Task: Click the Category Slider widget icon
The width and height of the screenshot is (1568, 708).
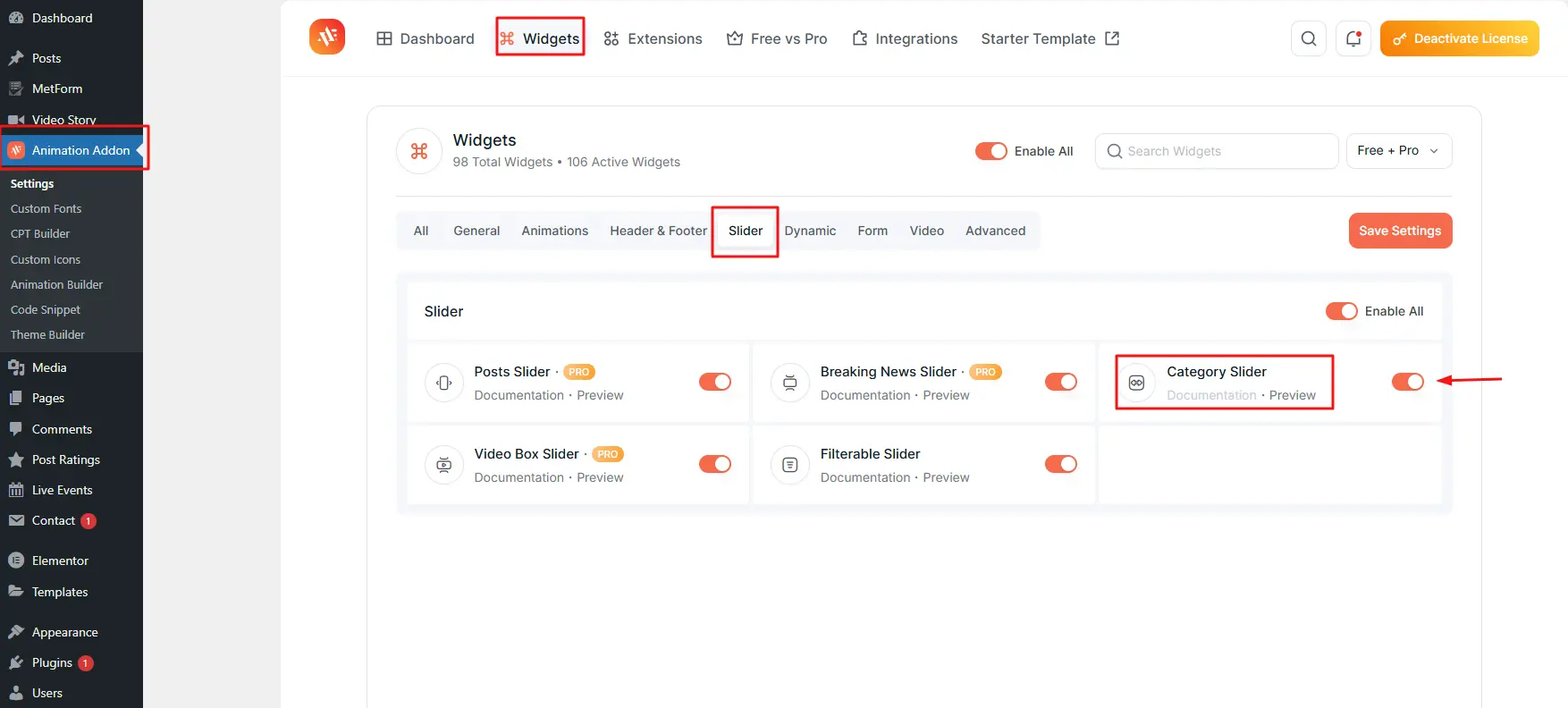Action: [x=1136, y=383]
